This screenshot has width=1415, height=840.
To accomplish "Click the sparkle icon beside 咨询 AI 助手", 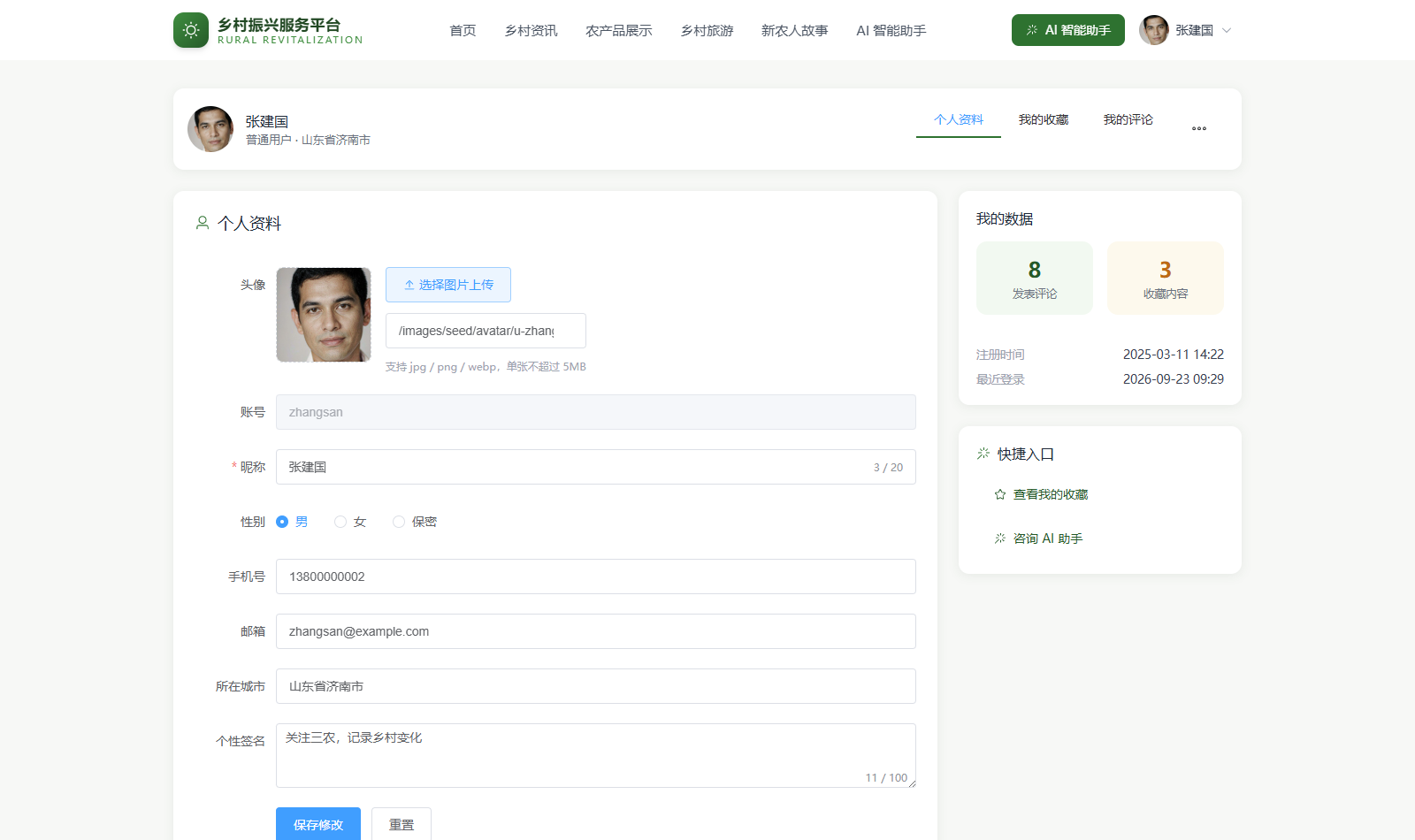I will click(1000, 538).
